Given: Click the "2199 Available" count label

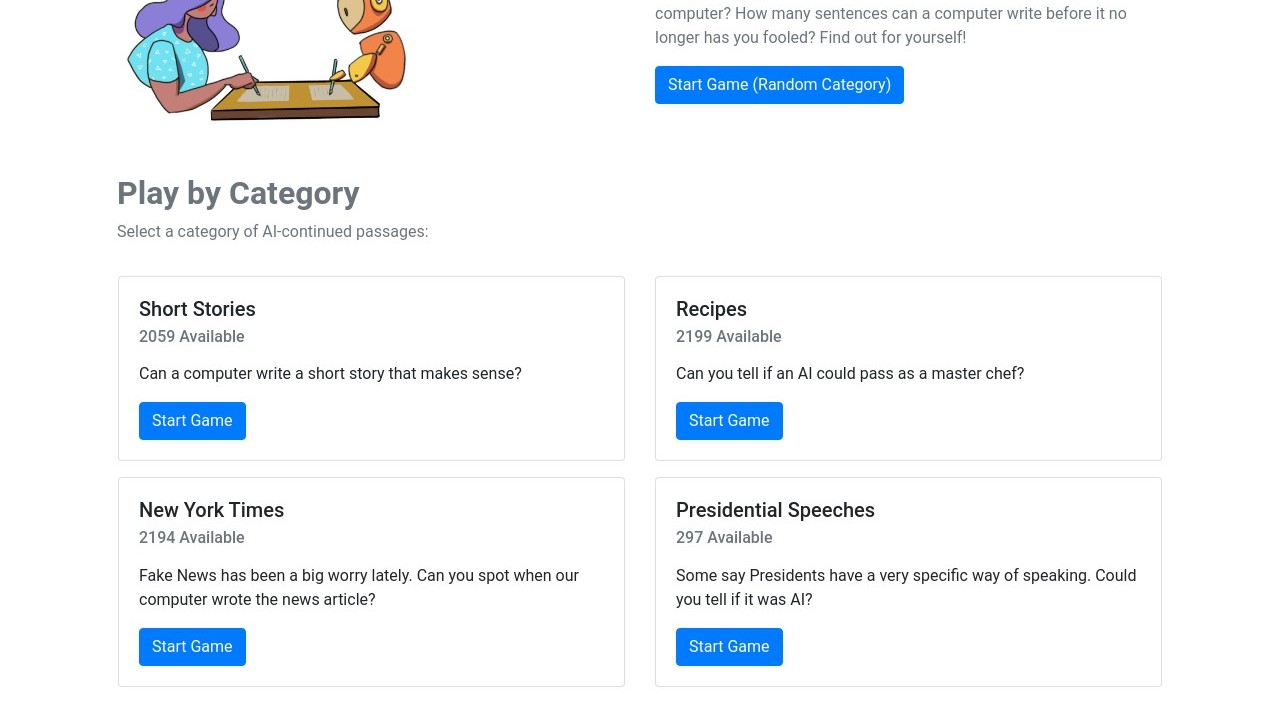Looking at the screenshot, I should (729, 337).
